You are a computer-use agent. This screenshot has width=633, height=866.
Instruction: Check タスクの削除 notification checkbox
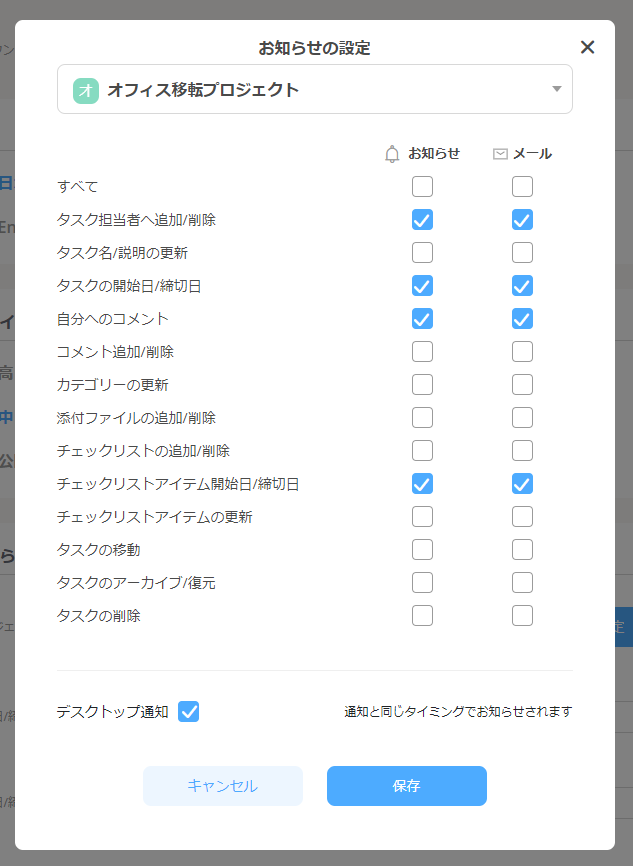[422, 615]
